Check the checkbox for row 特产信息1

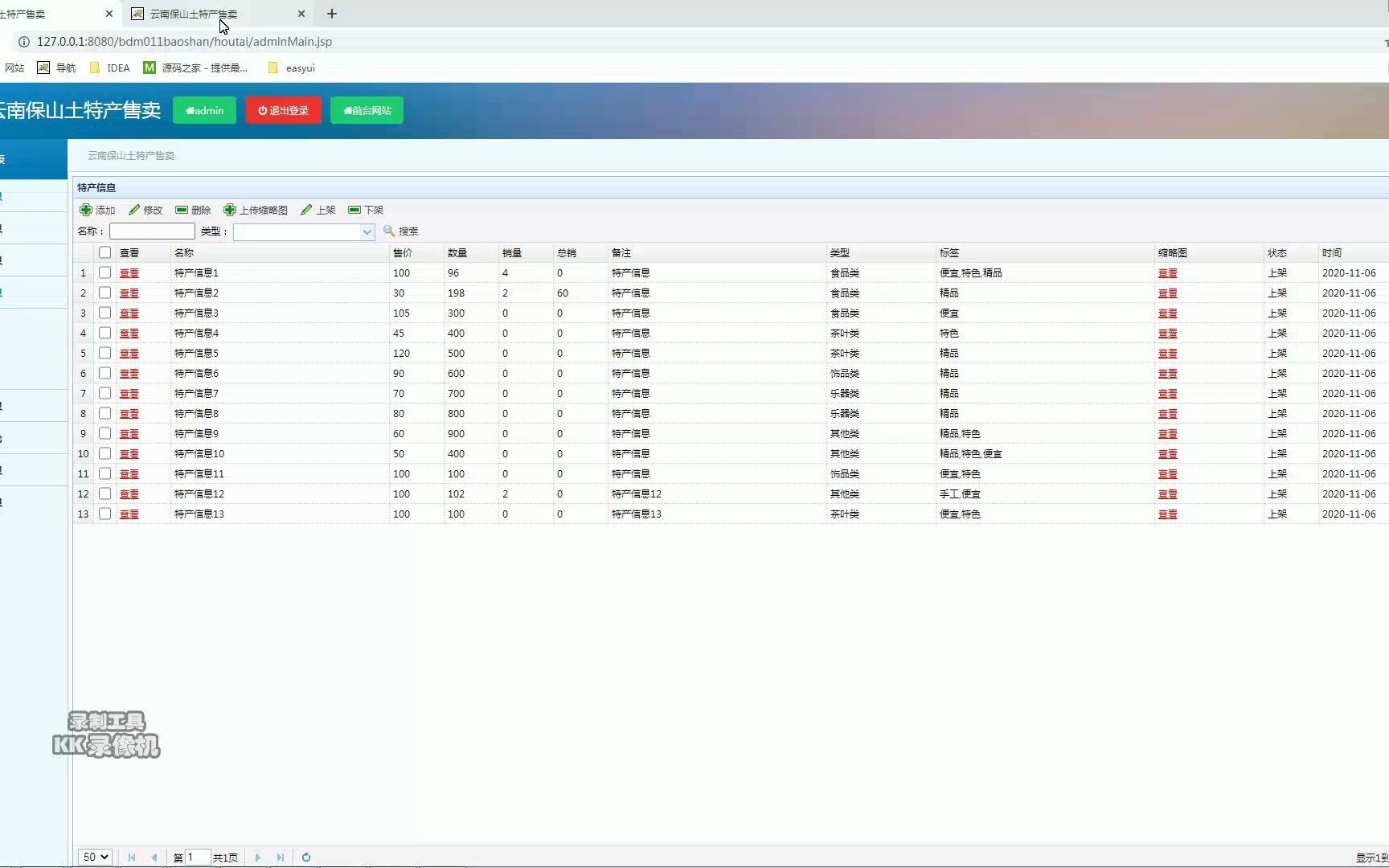pos(104,272)
